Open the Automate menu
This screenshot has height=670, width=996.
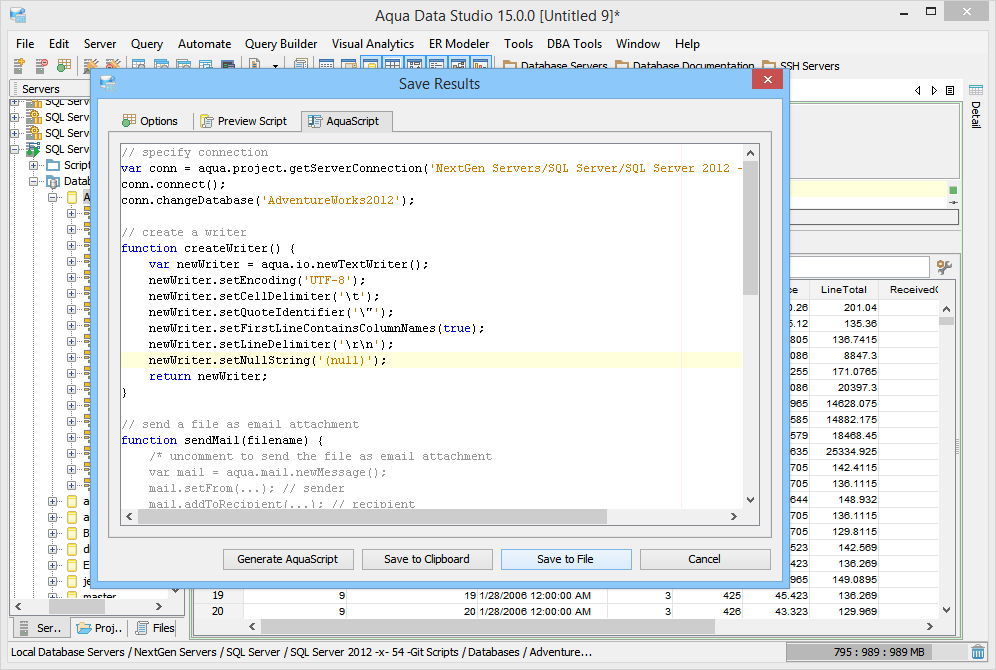point(205,44)
